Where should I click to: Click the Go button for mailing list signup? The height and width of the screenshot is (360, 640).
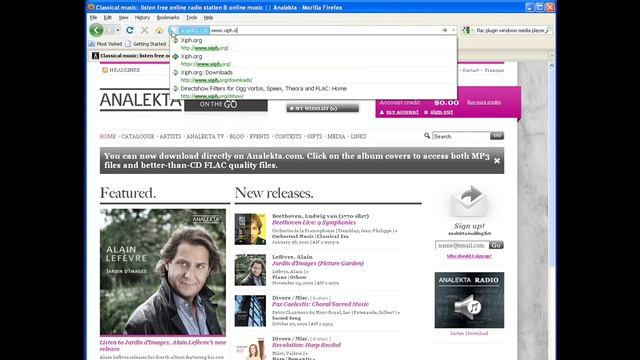496,245
